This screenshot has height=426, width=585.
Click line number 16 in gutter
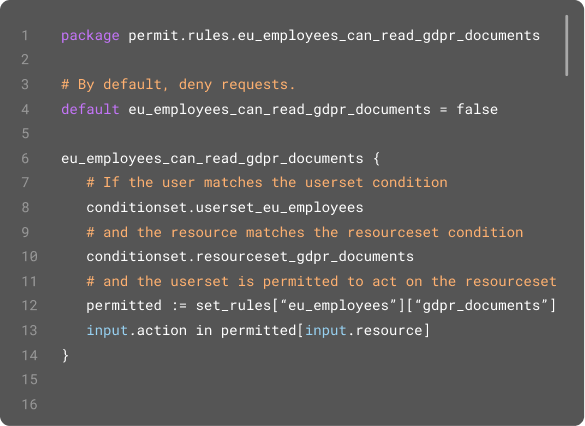coord(29,404)
